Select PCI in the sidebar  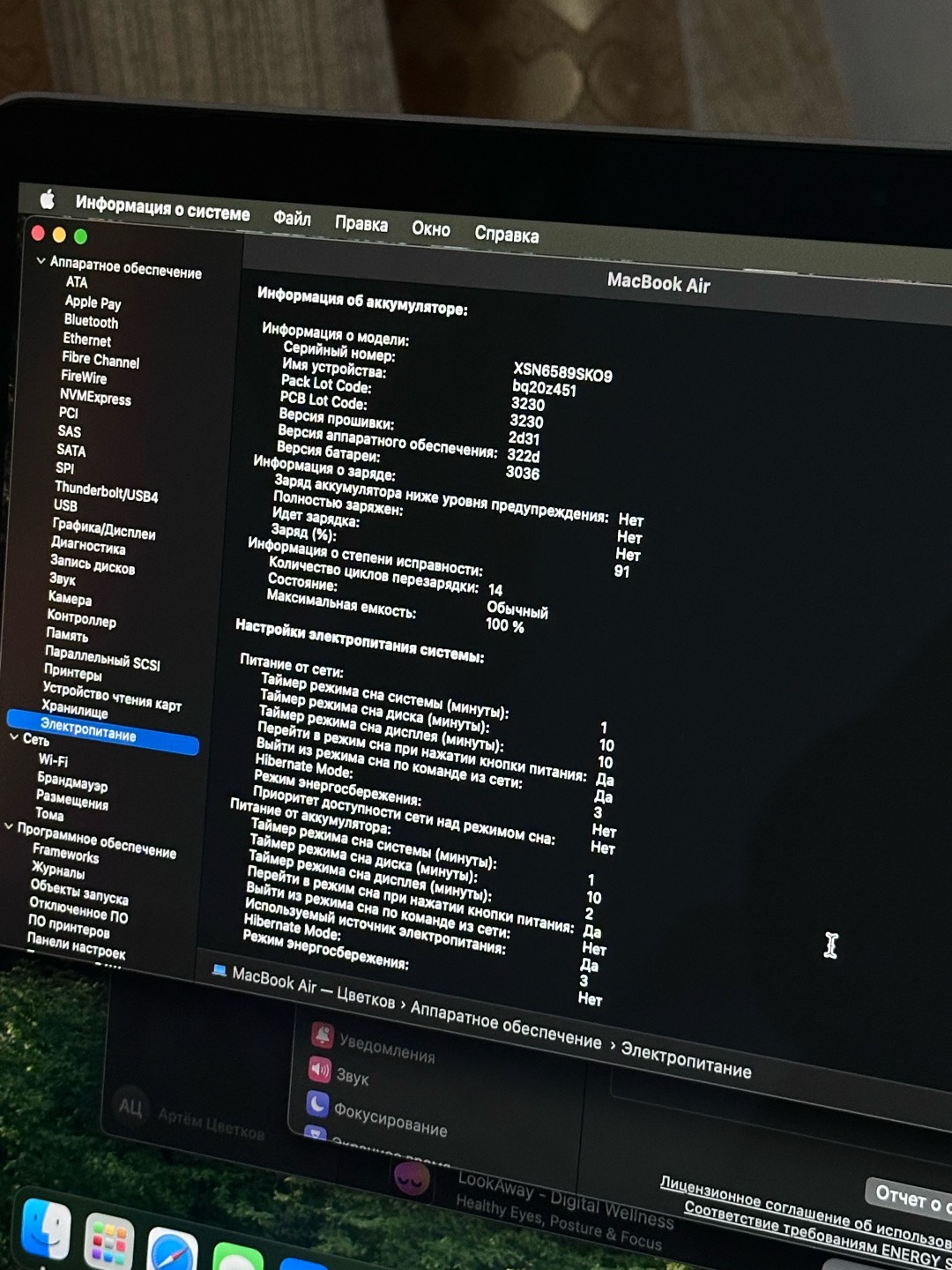pos(69,413)
